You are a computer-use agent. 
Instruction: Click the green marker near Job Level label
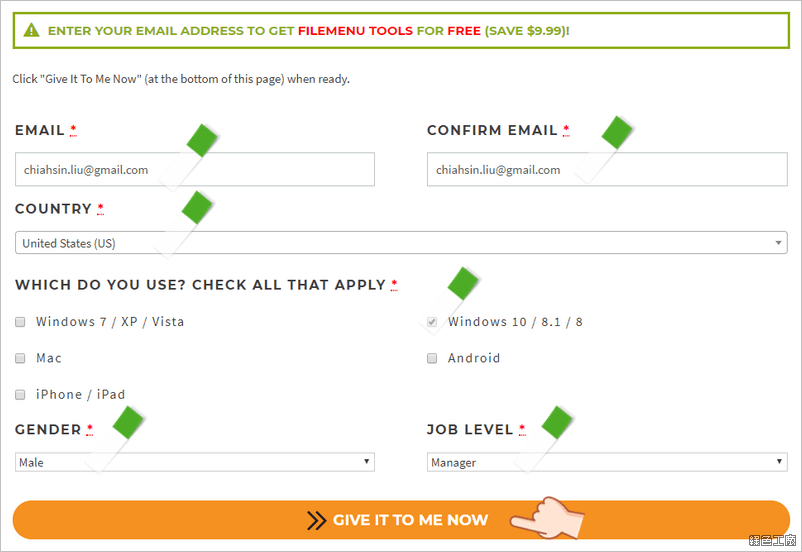coord(557,423)
